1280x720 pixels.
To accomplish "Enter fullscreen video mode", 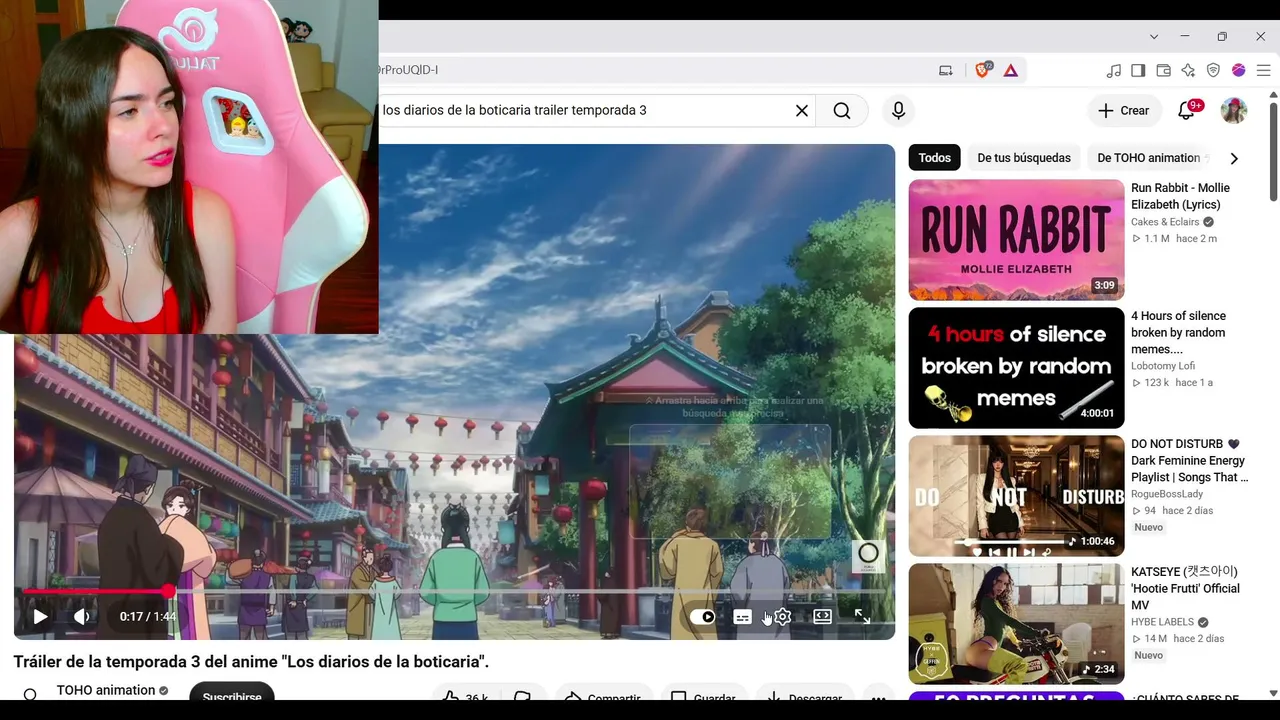I will pyautogui.click(x=862, y=617).
